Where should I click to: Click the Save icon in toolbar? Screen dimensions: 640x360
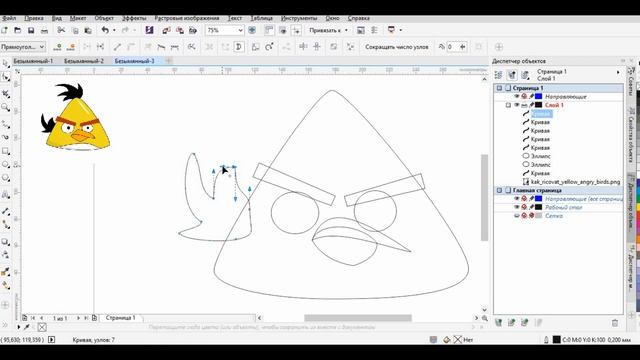click(31, 30)
